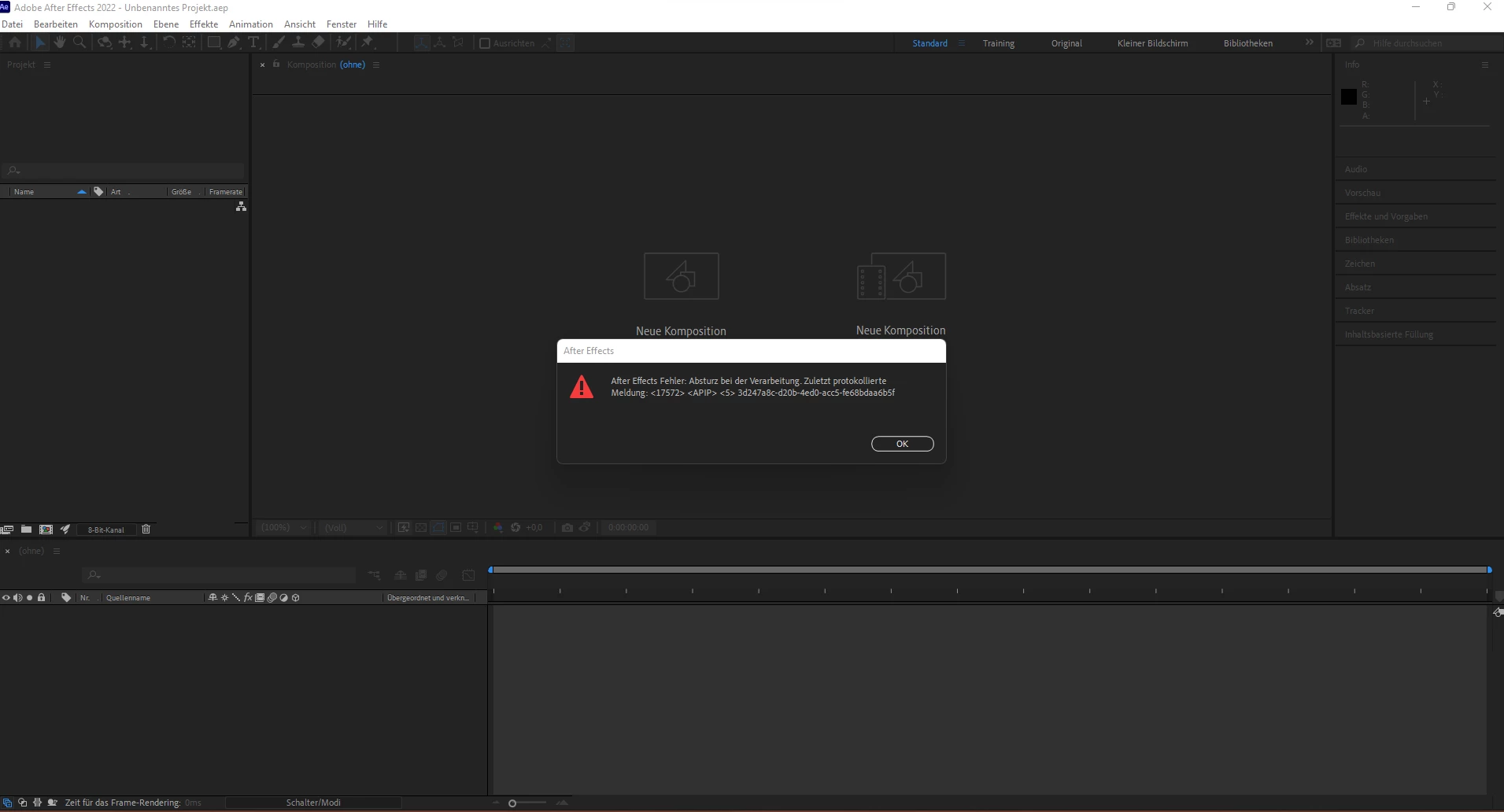The image size is (1504, 812).
Task: Click the view axis mode icon
Action: click(x=458, y=42)
